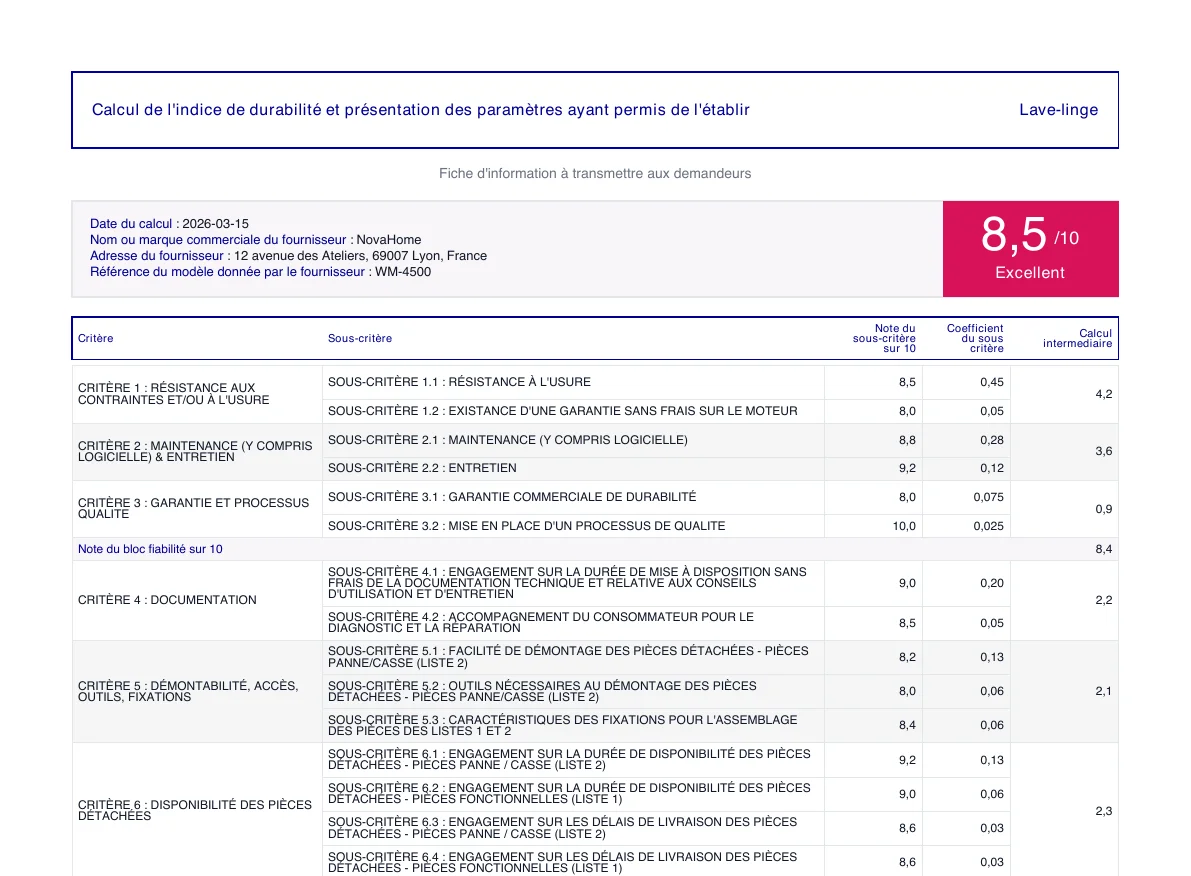Click the 9,2 note of sous-critère 6.1

[907, 760]
